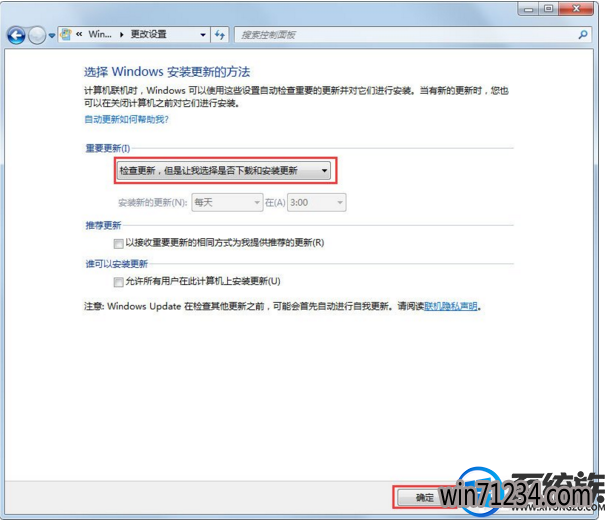Expand the arrow after Win... breadcrumb
The image size is (605, 520).
coord(122,35)
